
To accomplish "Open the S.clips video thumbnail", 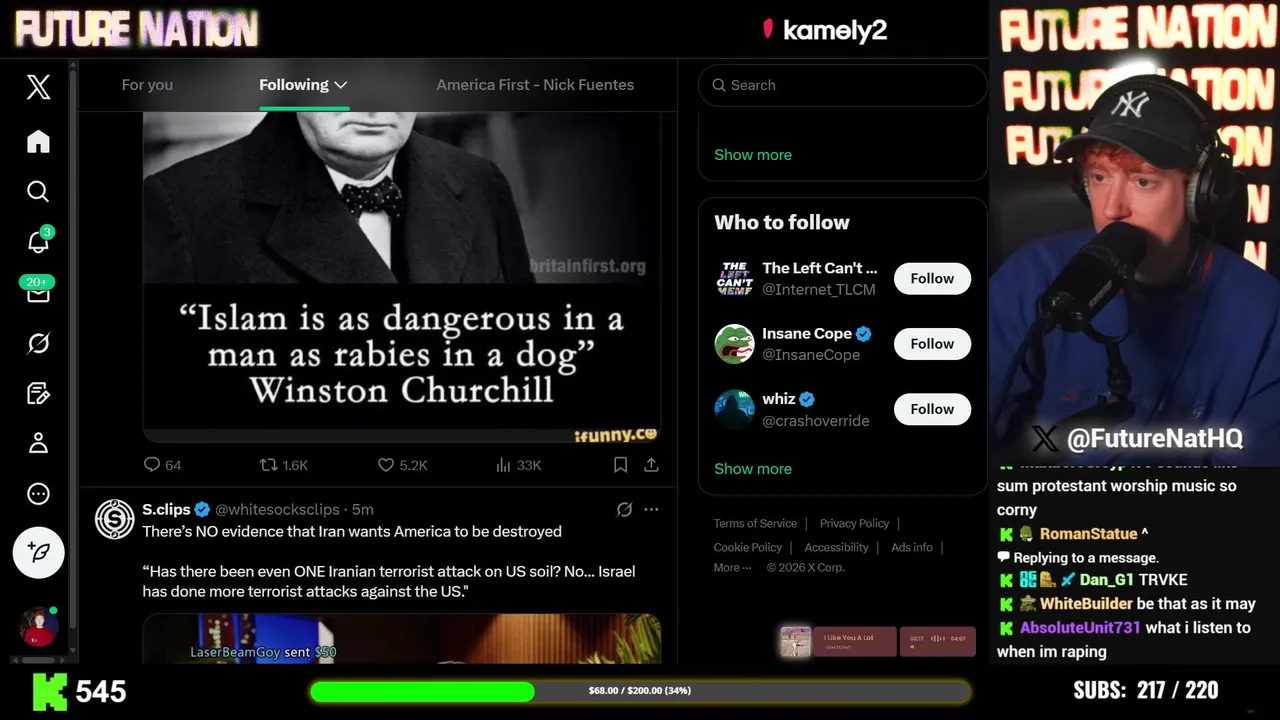I will point(401,639).
